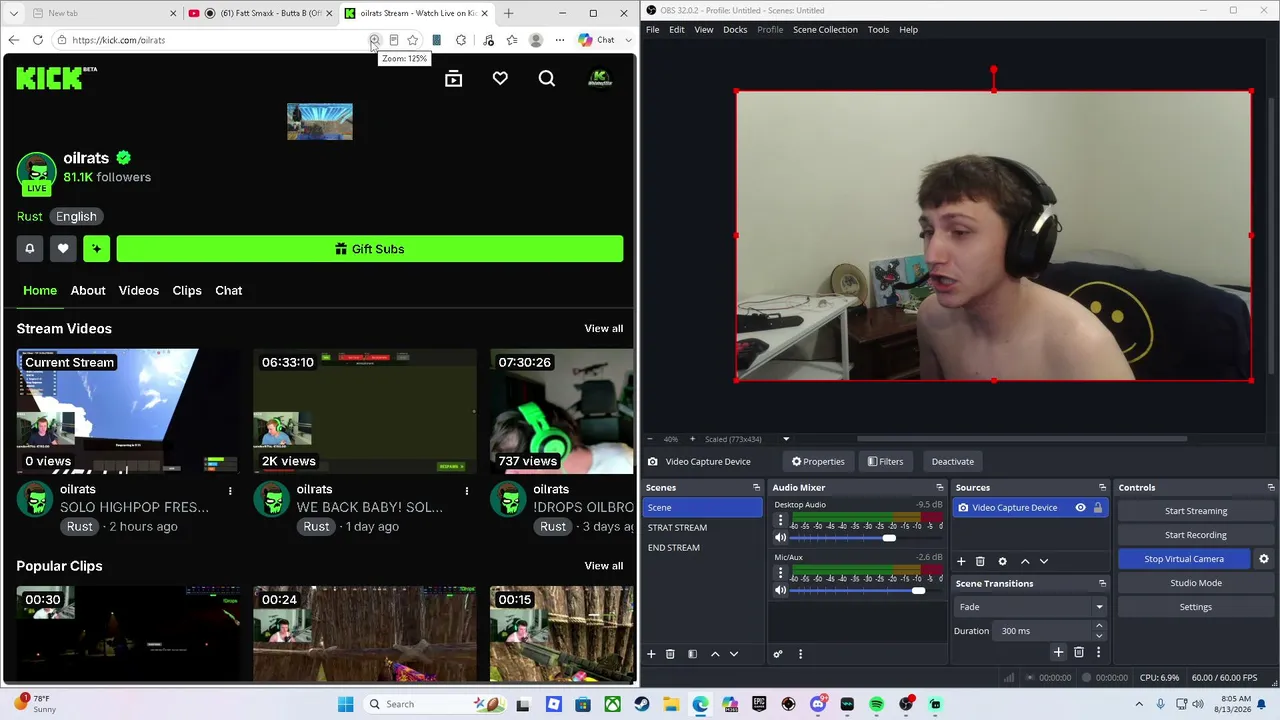Open source Properties in OBS
This screenshot has height=720, width=1280.
point(818,461)
